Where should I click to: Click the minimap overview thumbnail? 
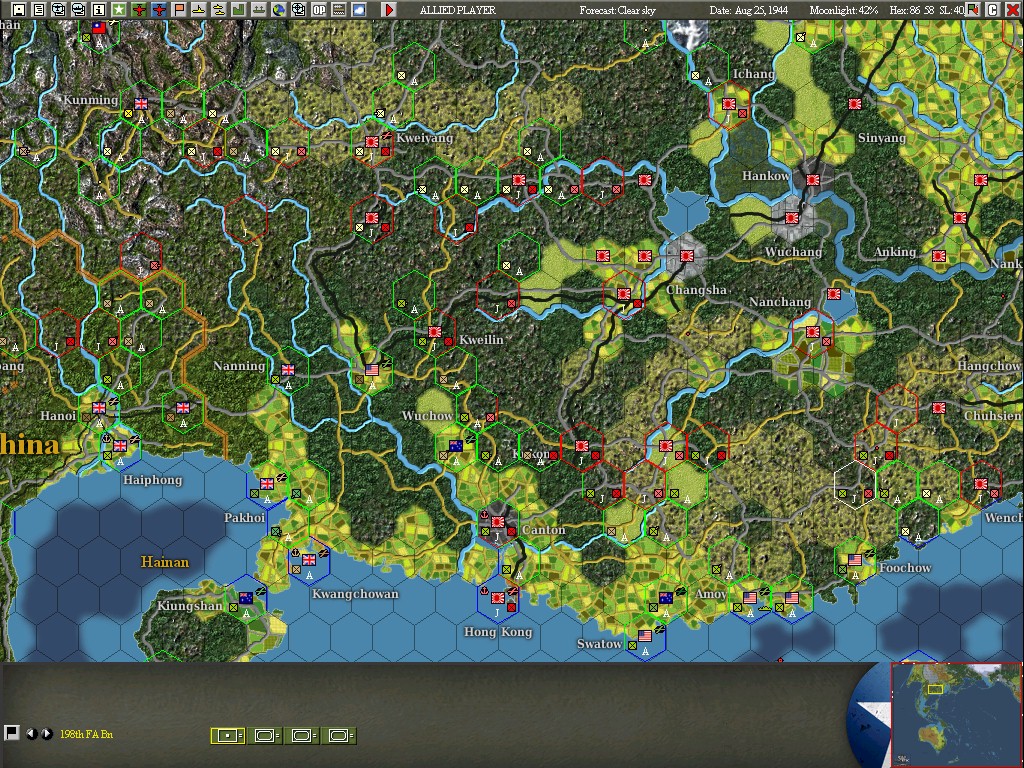pos(956,714)
